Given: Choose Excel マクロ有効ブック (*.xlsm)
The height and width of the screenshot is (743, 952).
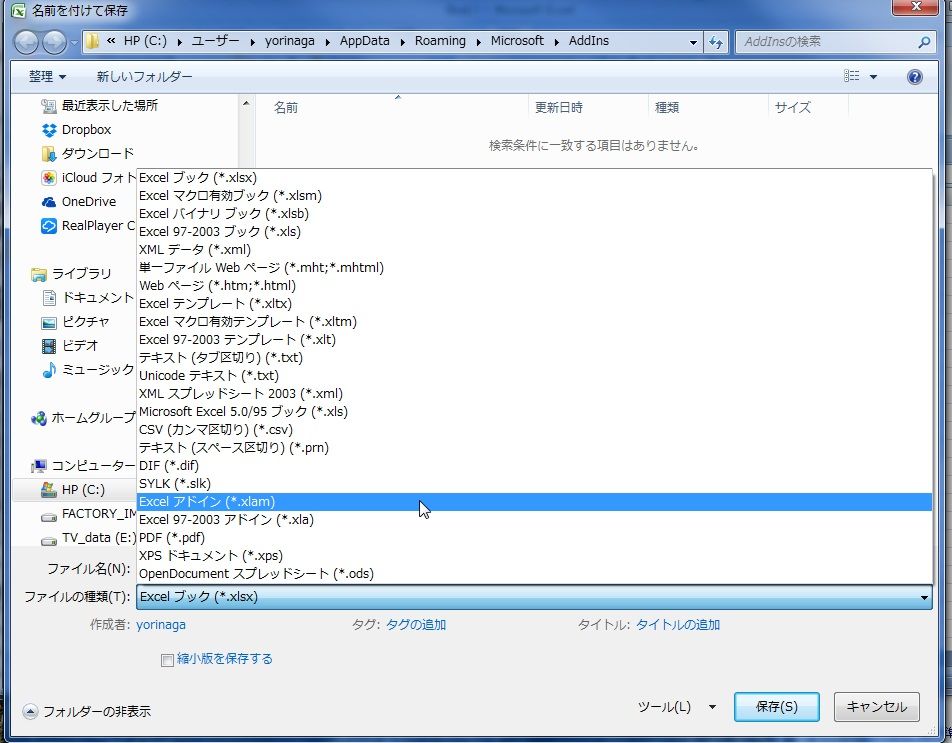Looking at the screenshot, I should pyautogui.click(x=534, y=195).
